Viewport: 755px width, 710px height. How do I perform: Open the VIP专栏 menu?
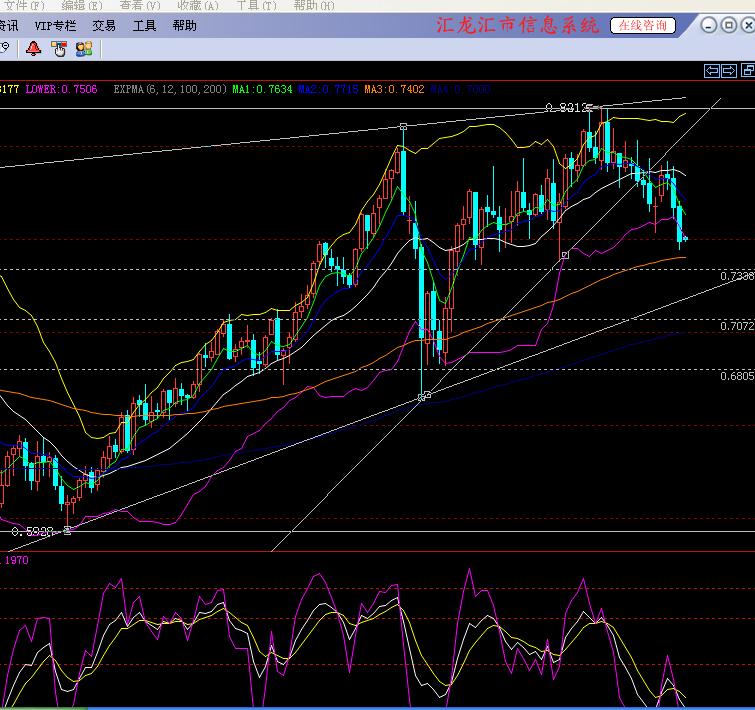click(x=55, y=26)
